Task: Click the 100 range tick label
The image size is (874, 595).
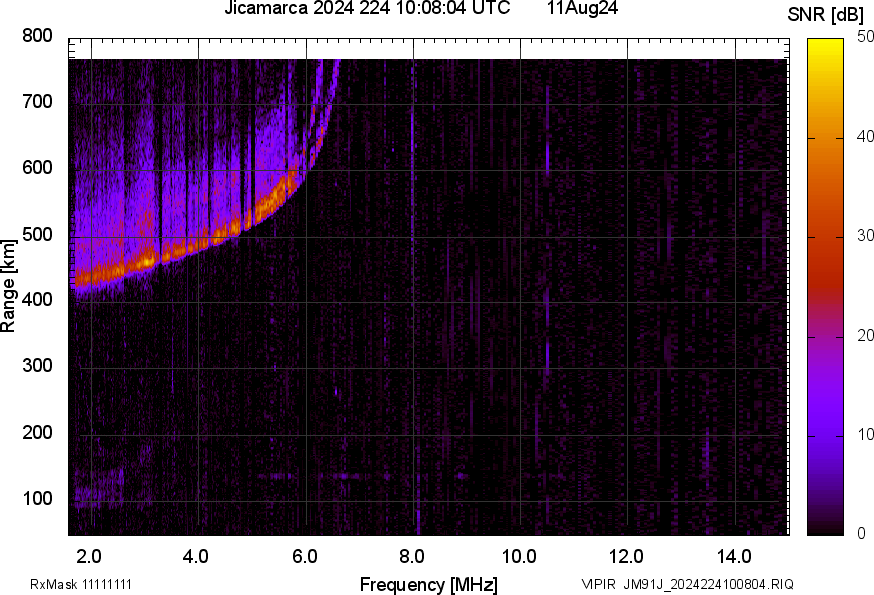Action: pyautogui.click(x=37, y=499)
